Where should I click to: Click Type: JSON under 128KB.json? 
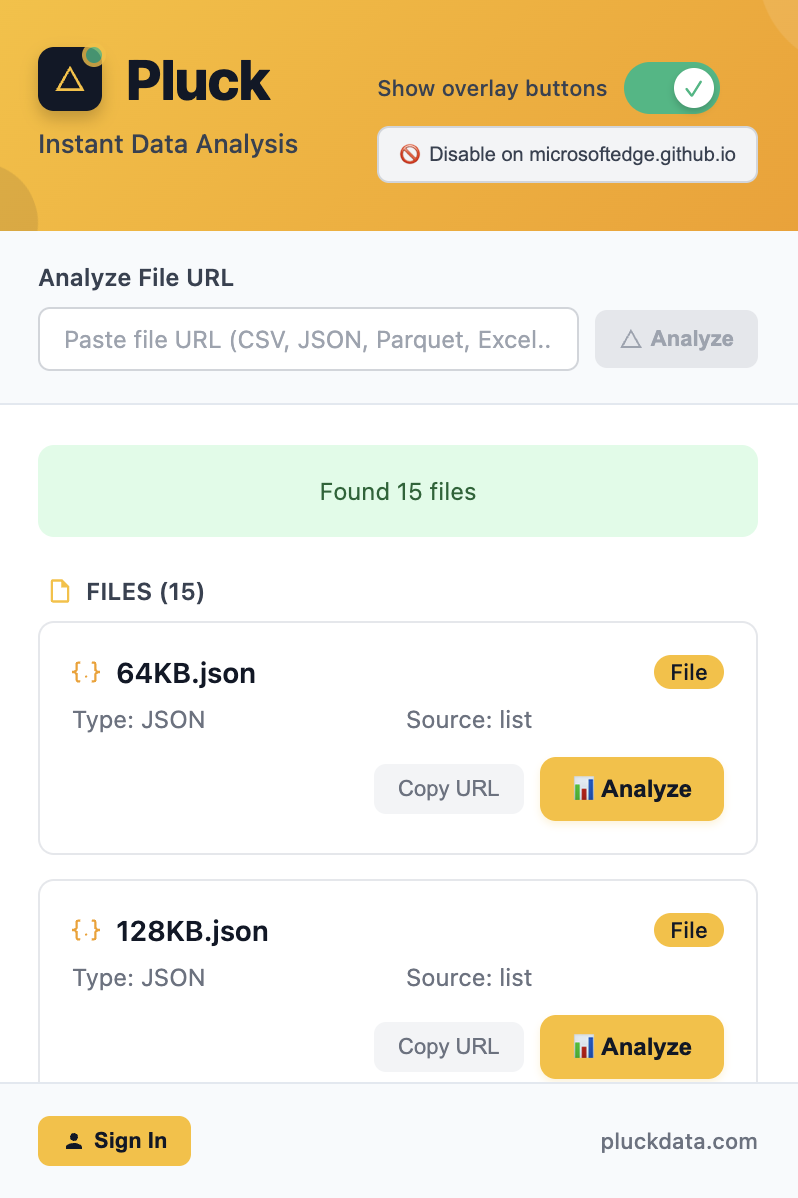pos(138,978)
